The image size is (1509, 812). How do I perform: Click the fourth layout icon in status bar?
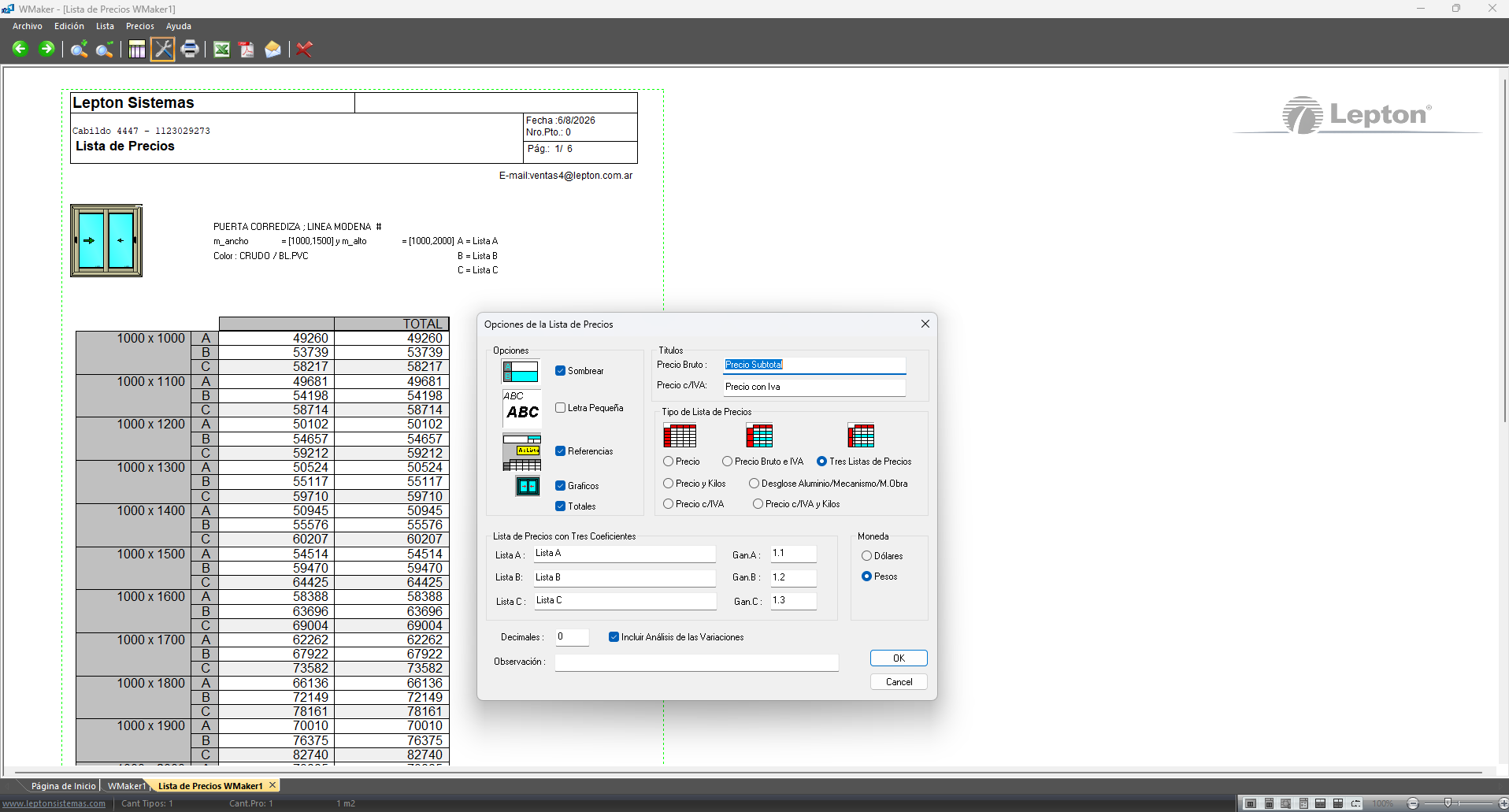pyautogui.click(x=1303, y=803)
